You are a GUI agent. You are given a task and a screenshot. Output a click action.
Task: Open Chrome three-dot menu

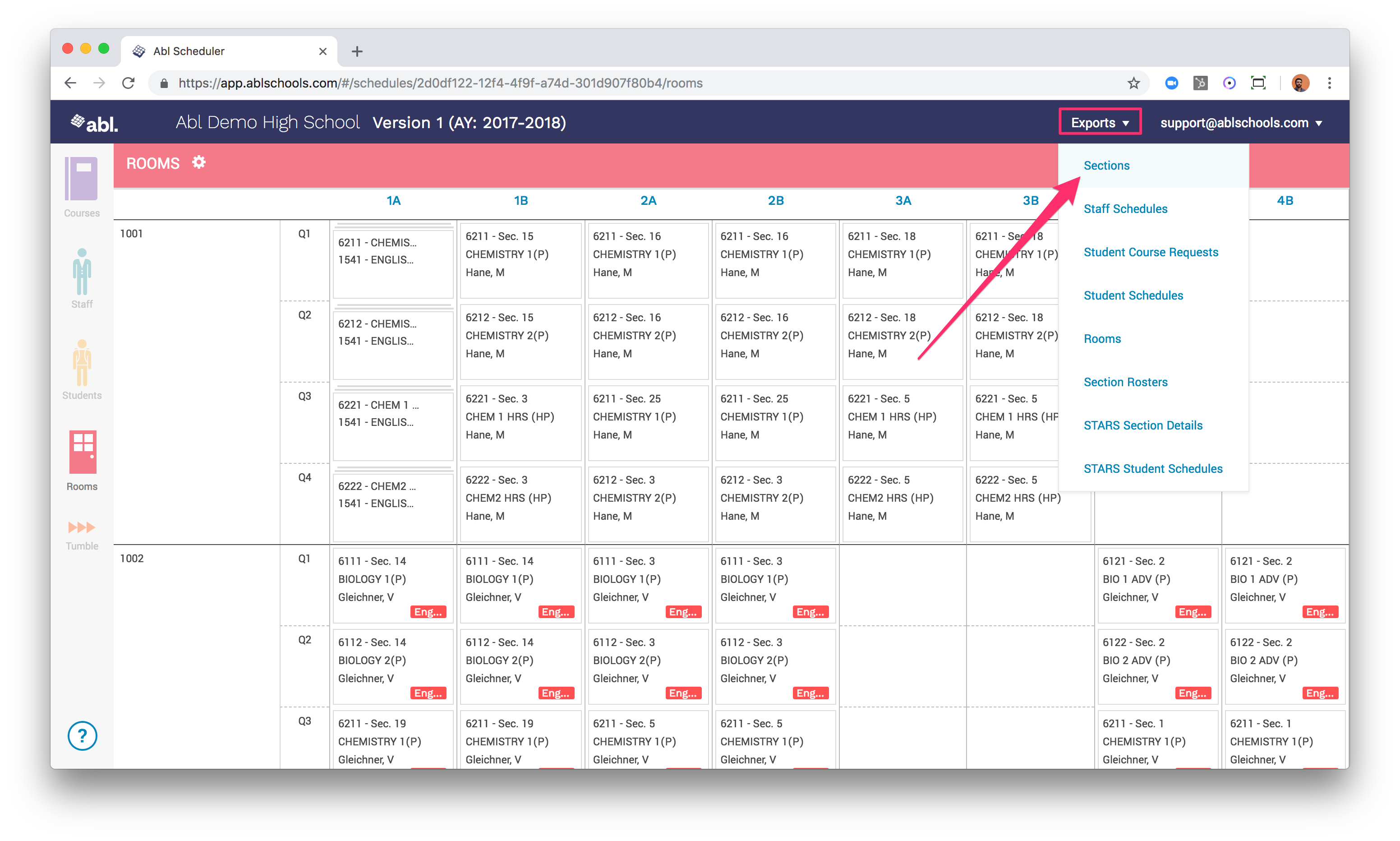click(x=1329, y=83)
